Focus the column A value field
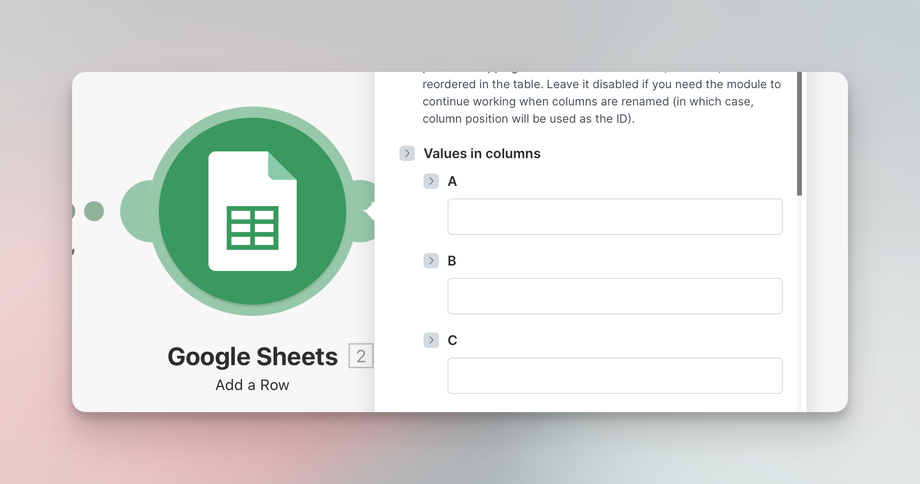The image size is (920, 484). coord(615,216)
